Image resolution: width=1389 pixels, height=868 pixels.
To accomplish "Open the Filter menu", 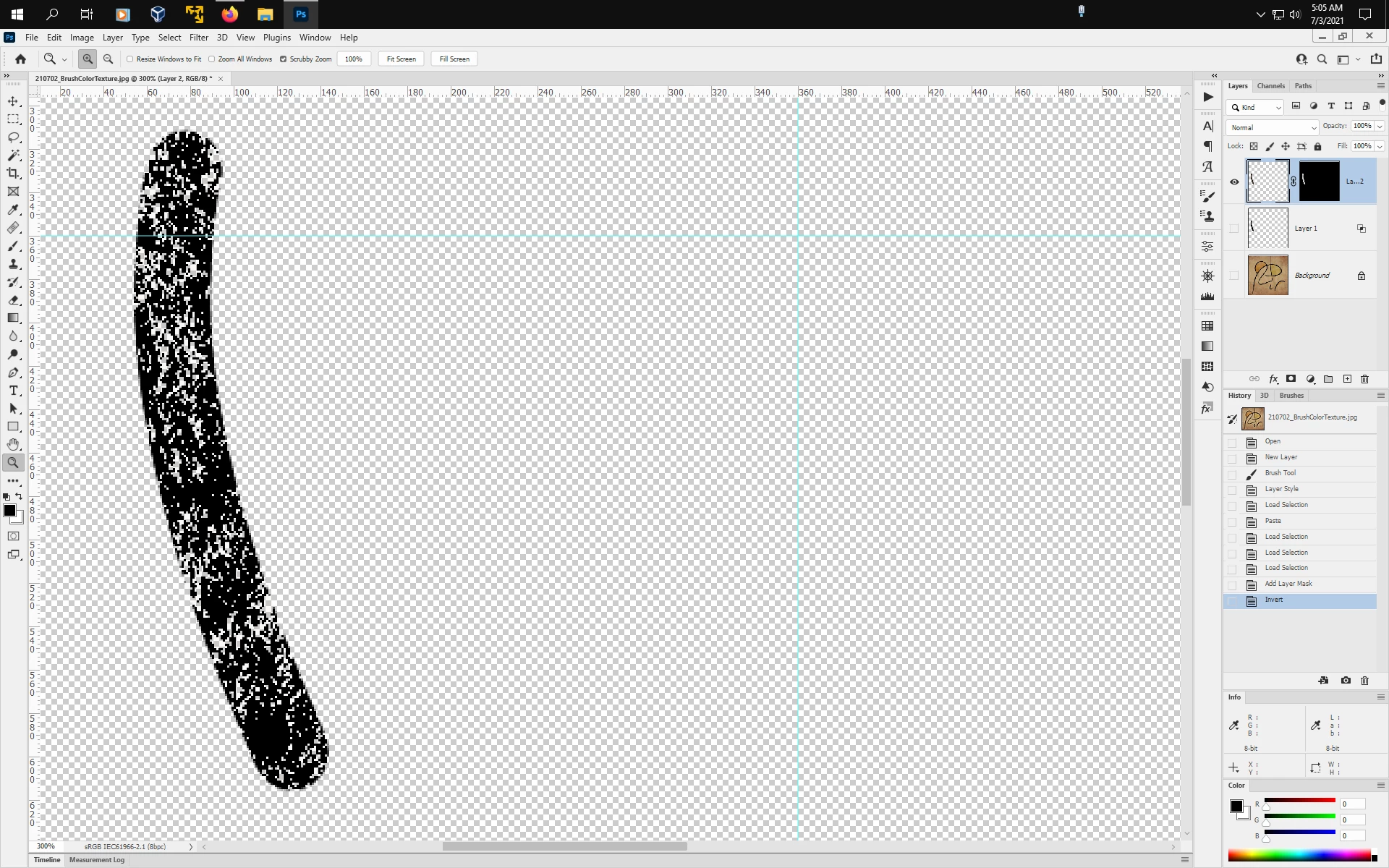I will point(198,38).
